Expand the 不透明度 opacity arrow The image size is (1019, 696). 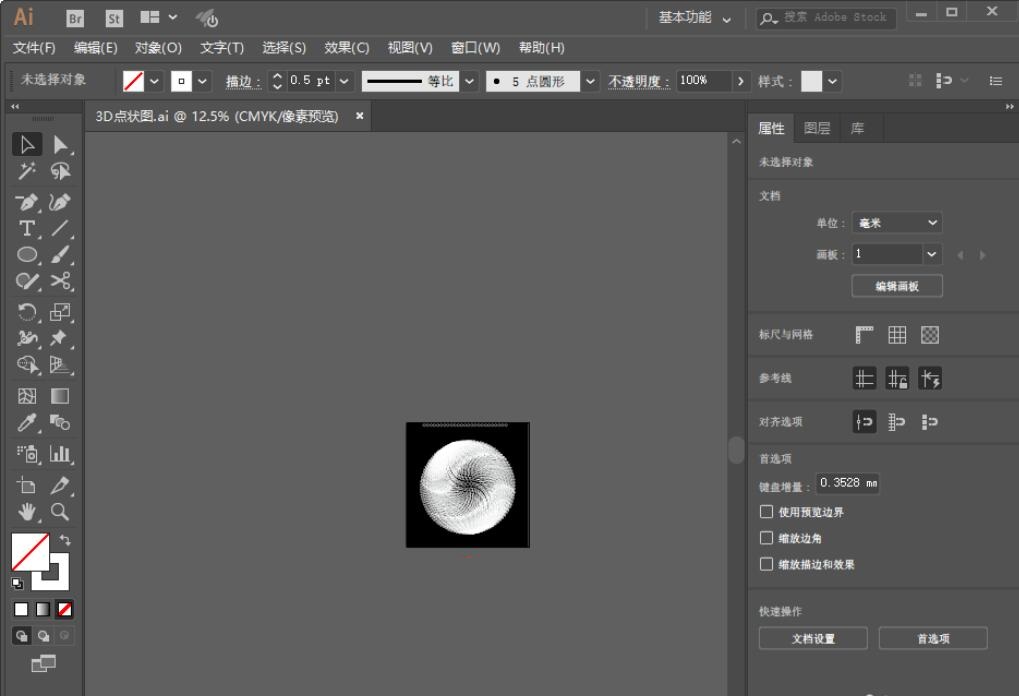pos(740,81)
